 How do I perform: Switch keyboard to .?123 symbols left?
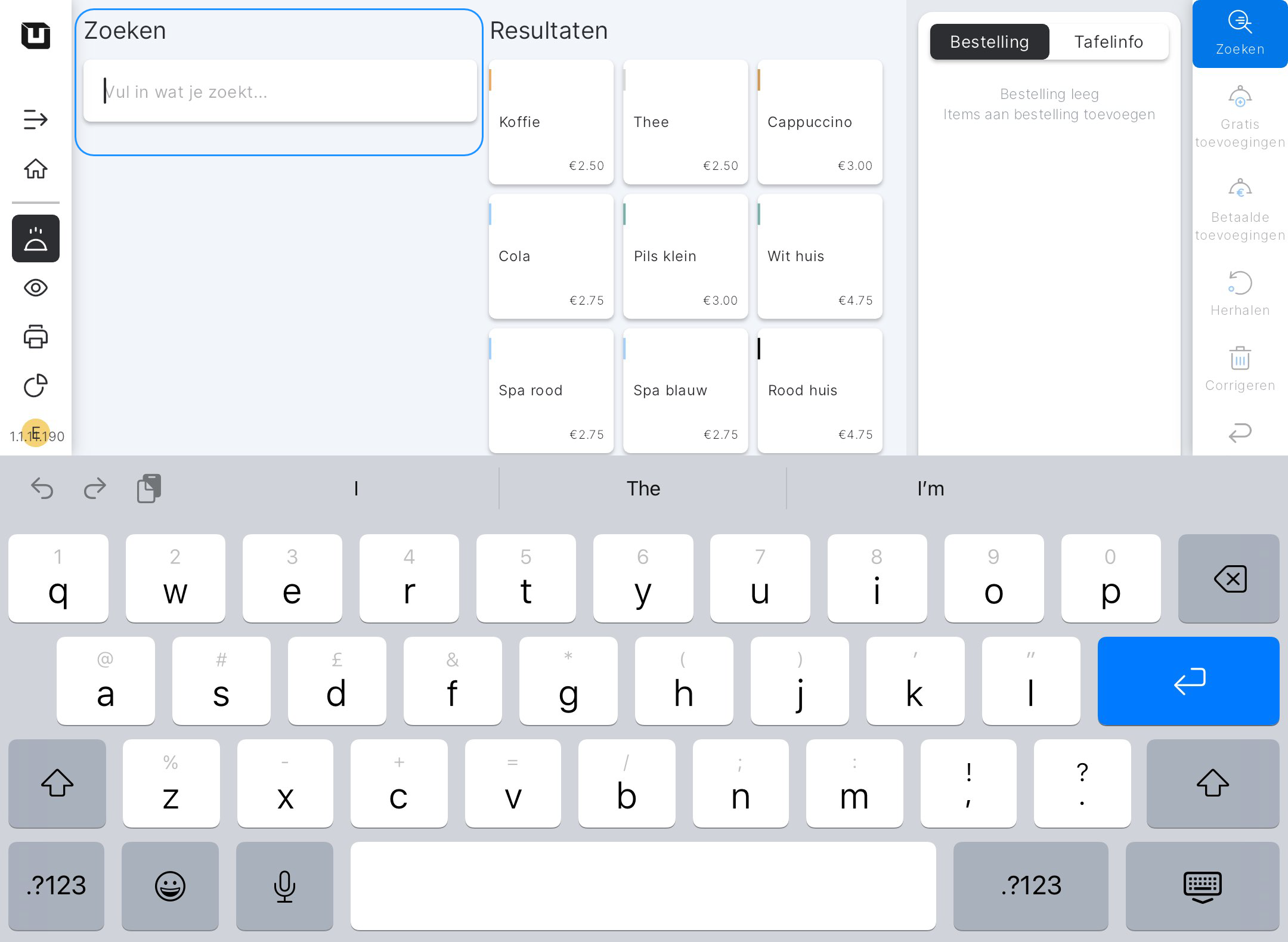[57, 885]
